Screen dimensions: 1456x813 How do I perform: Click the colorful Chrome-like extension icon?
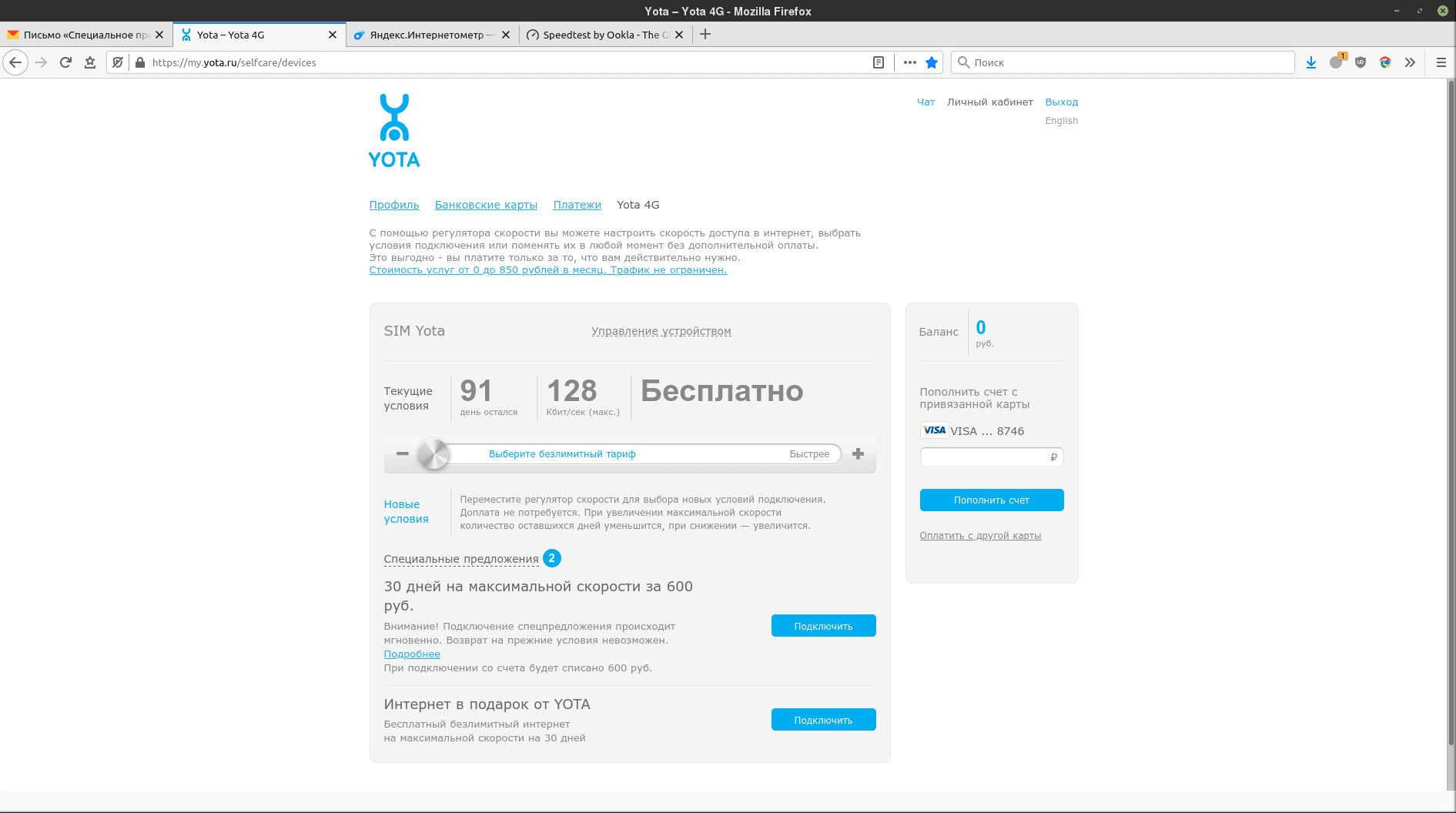tap(1385, 62)
